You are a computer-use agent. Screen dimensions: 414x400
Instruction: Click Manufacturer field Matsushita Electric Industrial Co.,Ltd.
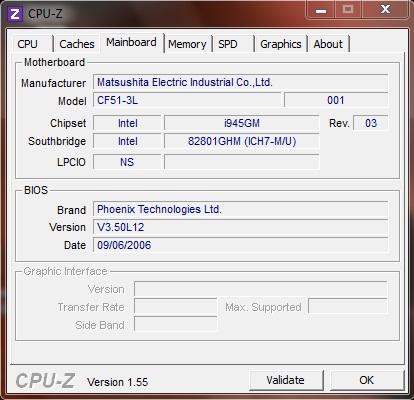click(241, 82)
